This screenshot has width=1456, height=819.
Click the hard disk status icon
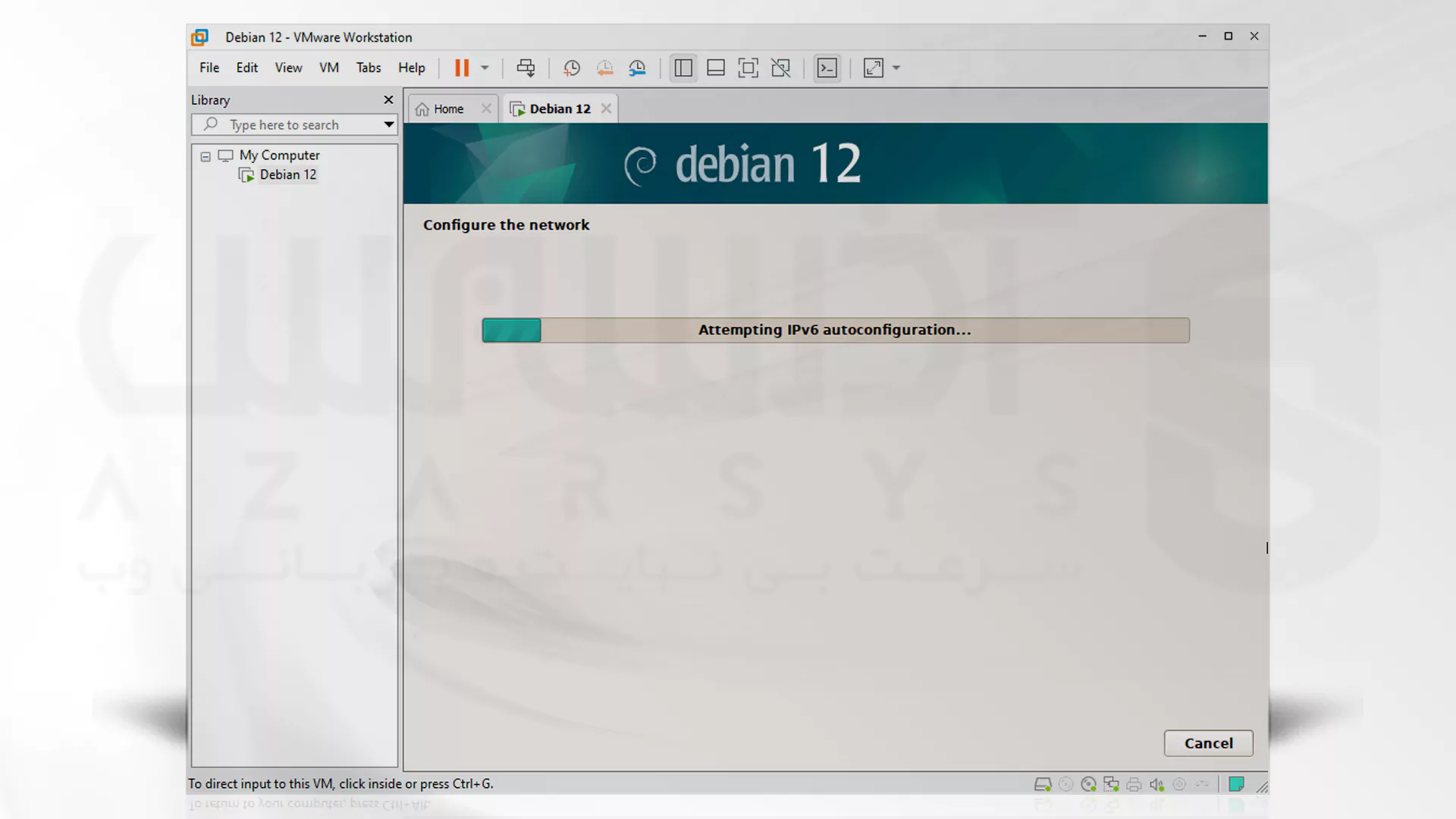[1043, 784]
